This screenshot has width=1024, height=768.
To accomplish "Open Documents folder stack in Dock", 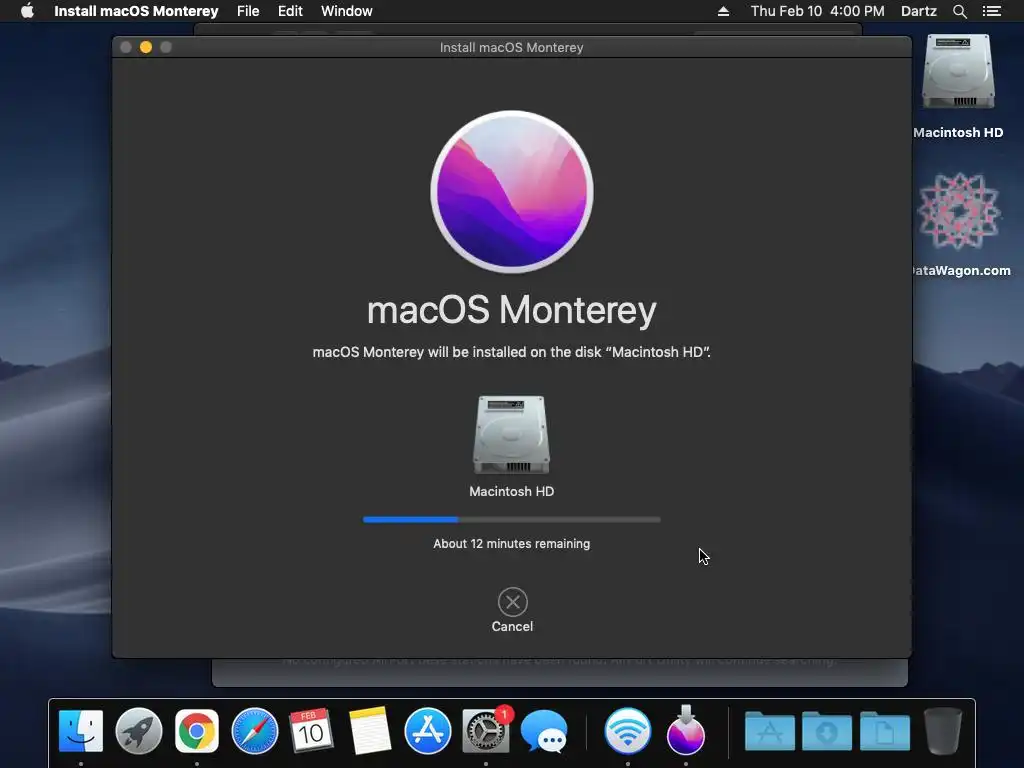I will [884, 731].
